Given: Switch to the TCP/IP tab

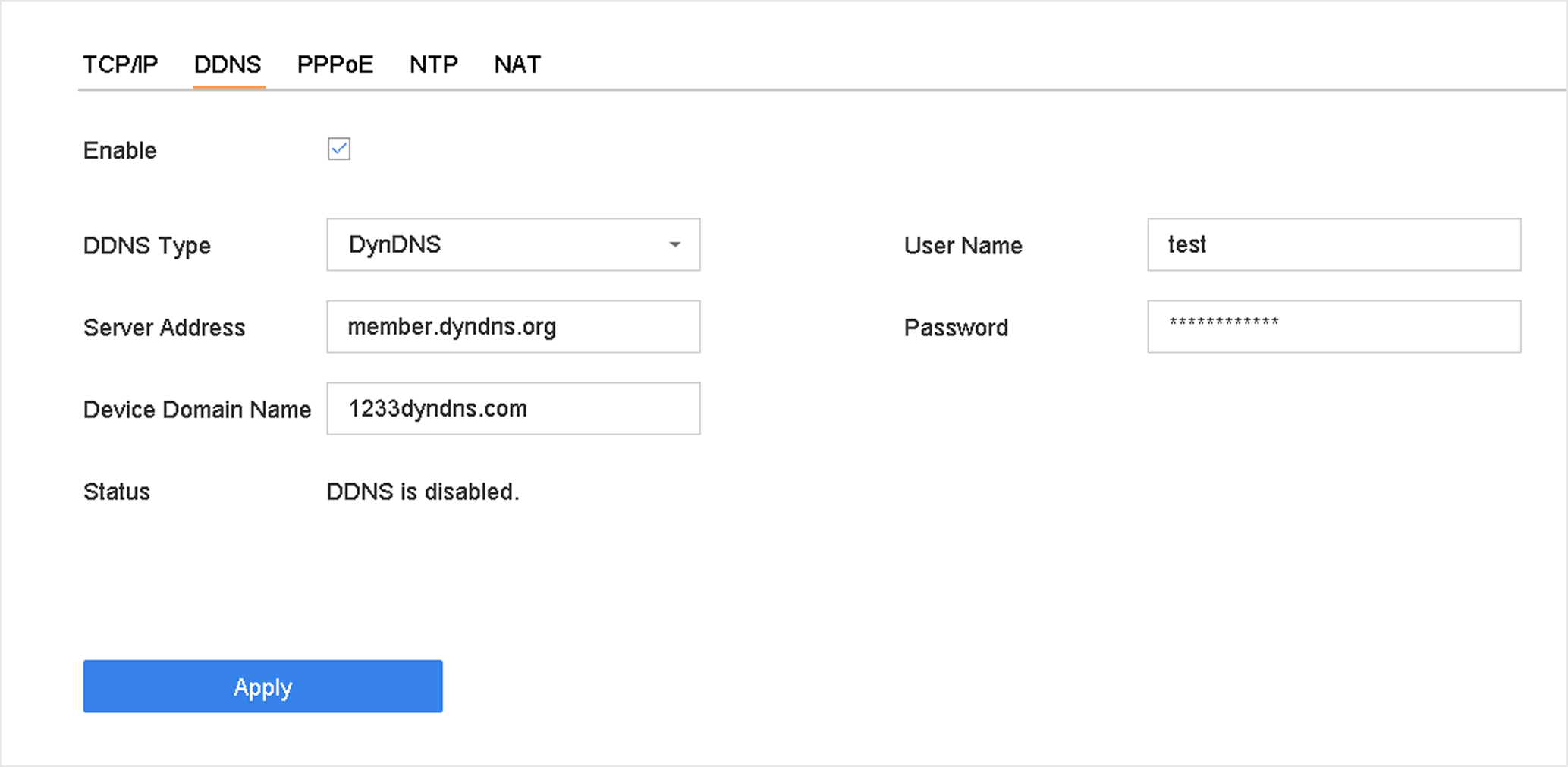Looking at the screenshot, I should 120,64.
